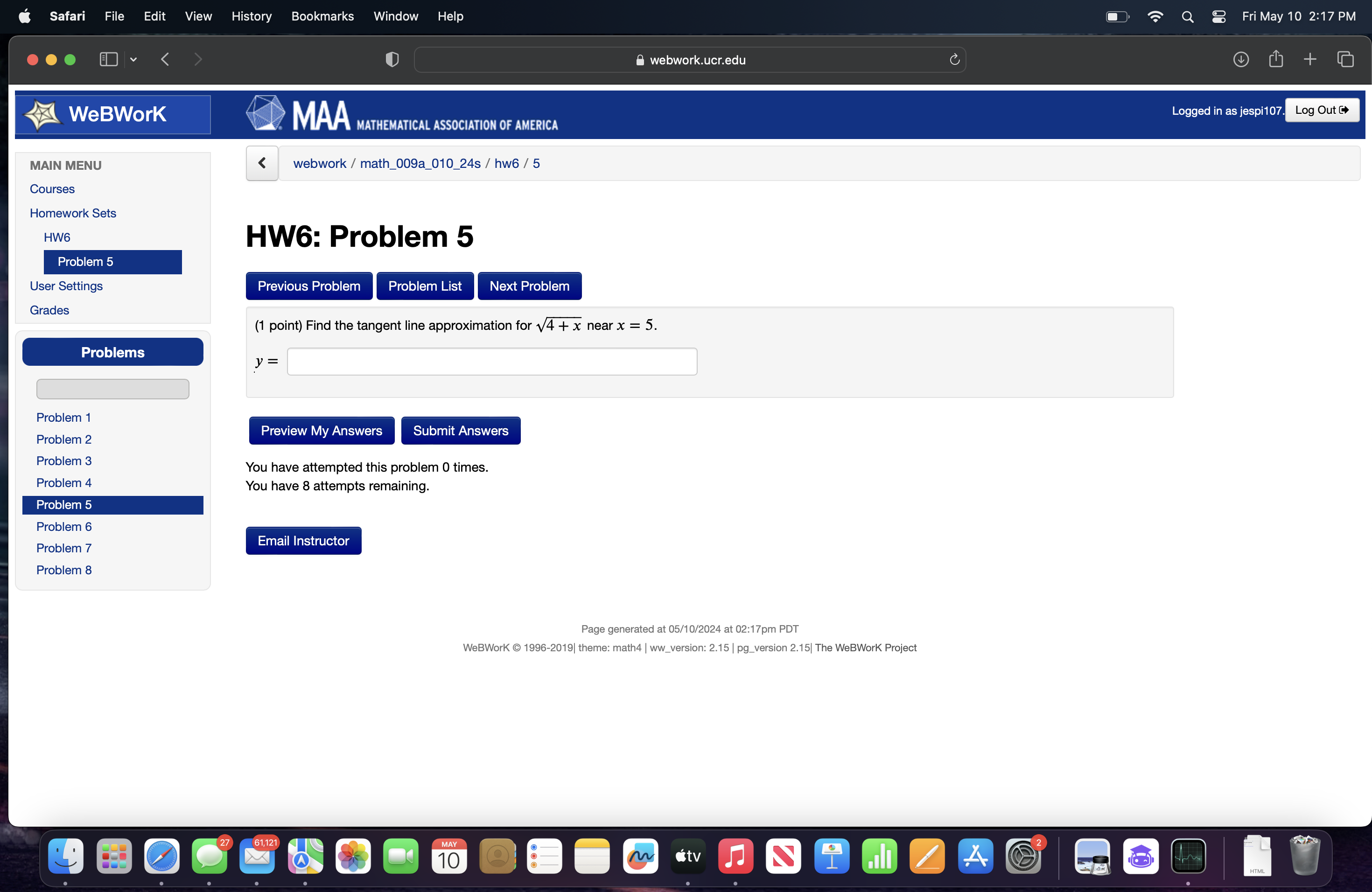Click the problems progress bar
This screenshot has width=1372, height=892.
(112, 389)
